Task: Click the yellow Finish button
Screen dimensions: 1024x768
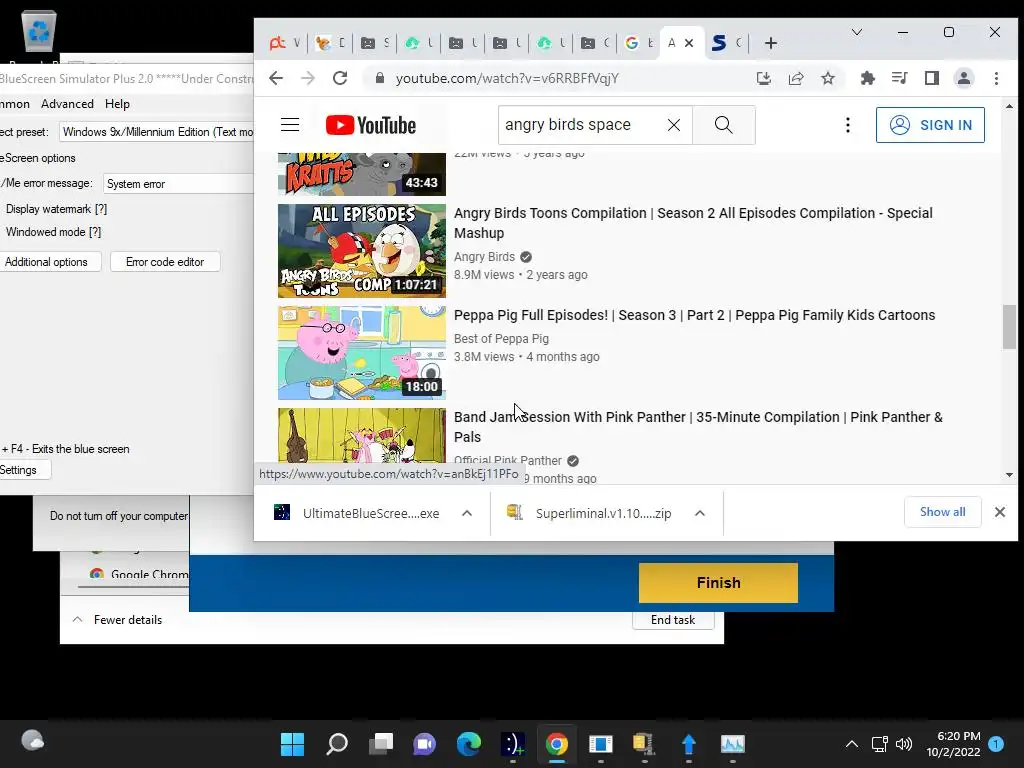Action: click(x=718, y=583)
